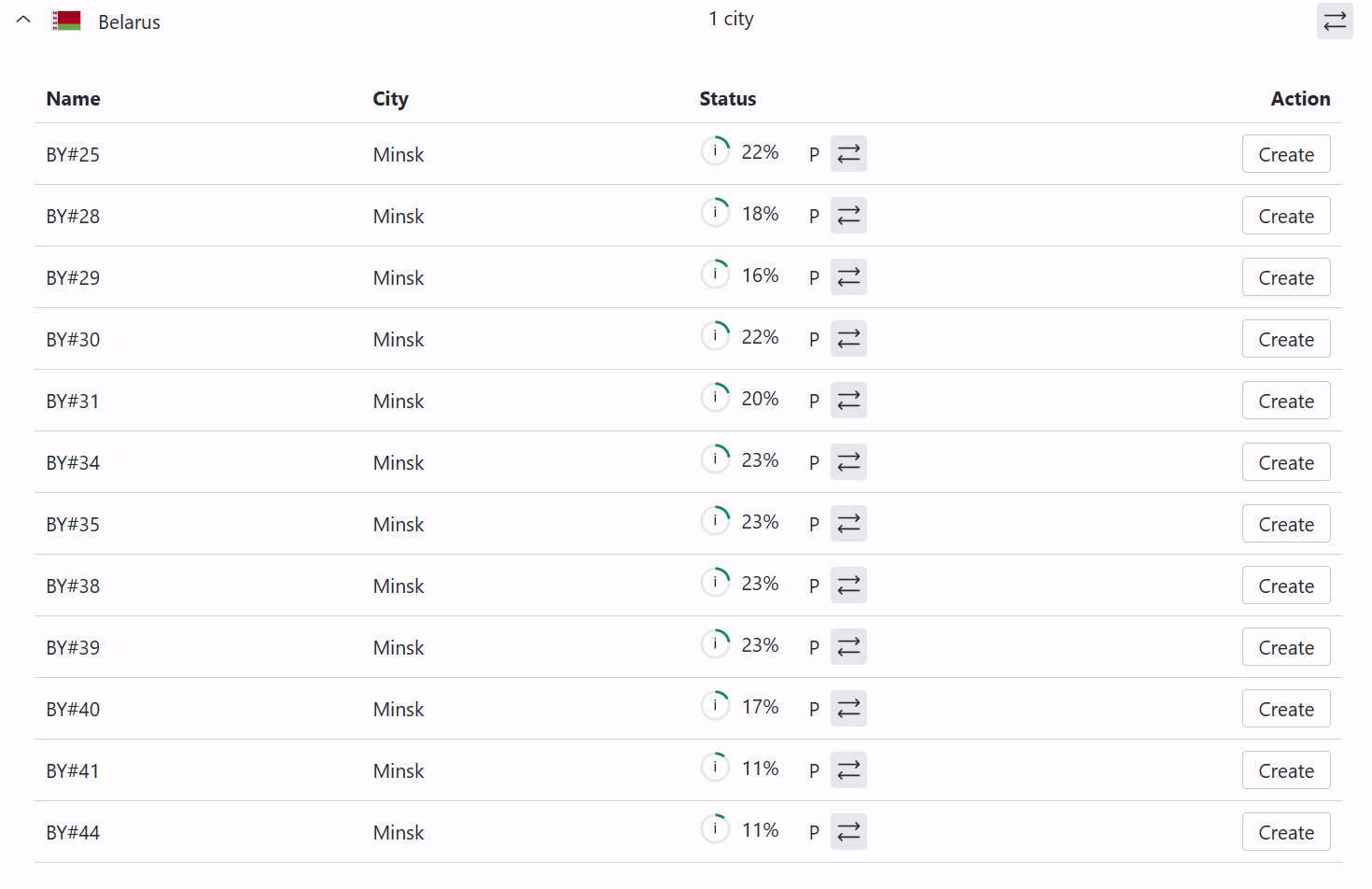The height and width of the screenshot is (889, 1372).
Task: Click the swap arrows icon for BY#34
Action: pos(848,462)
